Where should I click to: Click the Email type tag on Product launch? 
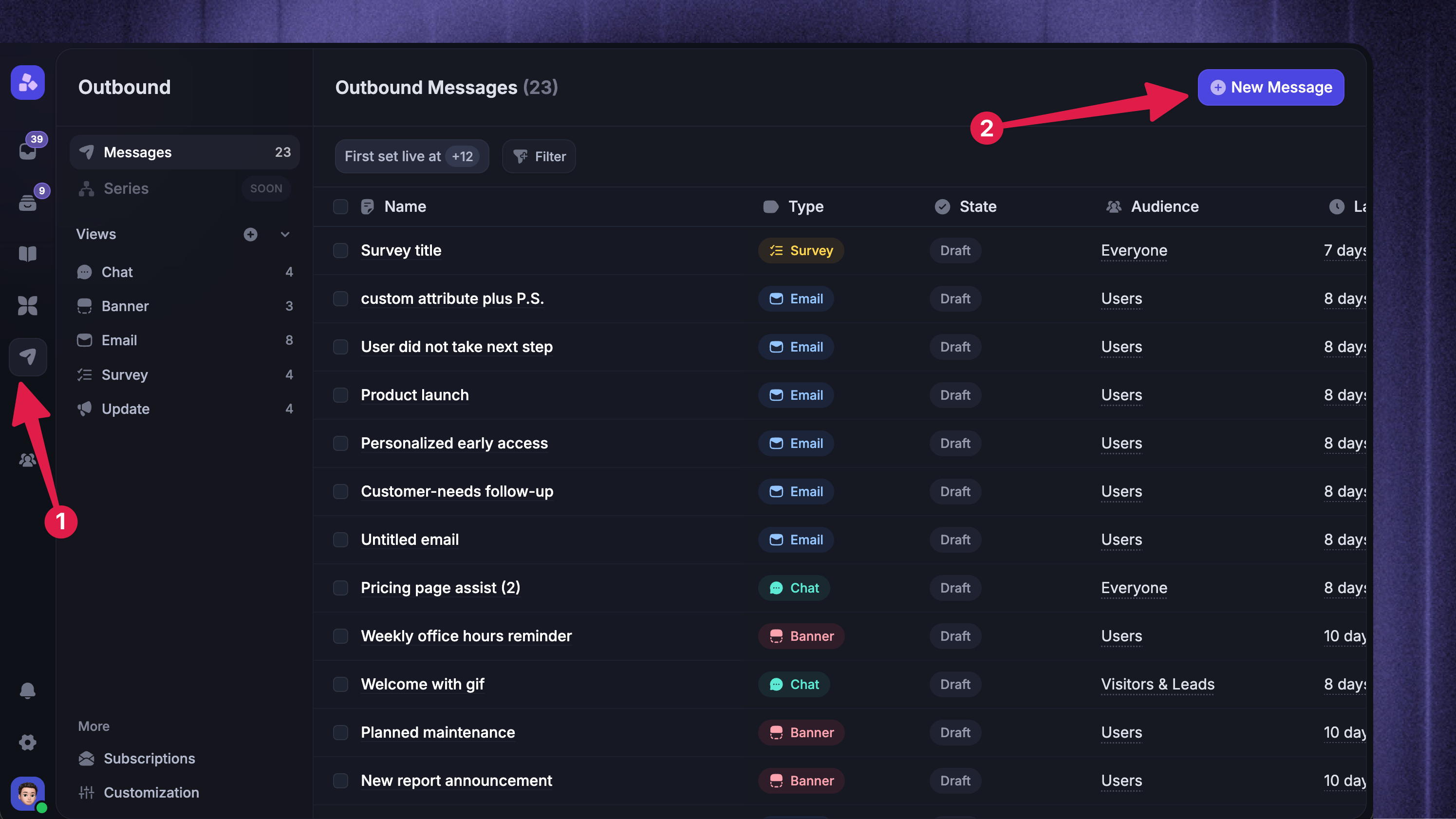(x=796, y=394)
